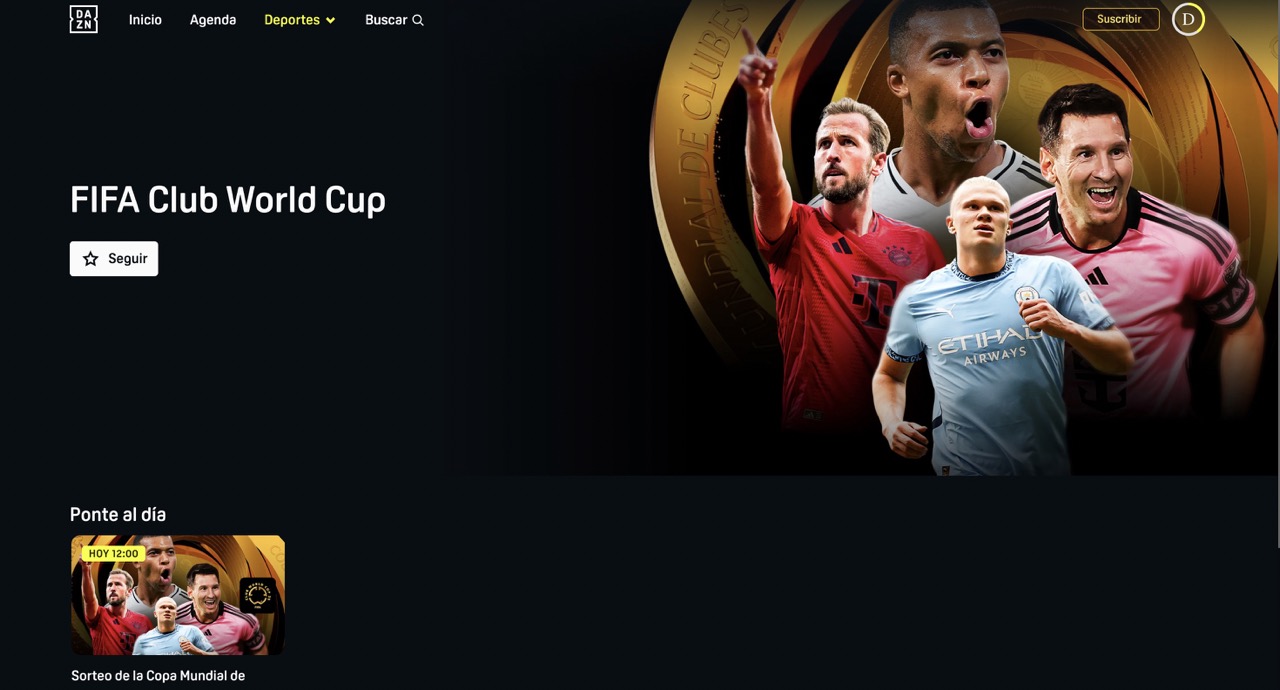Viewport: 1280px width, 690px height.
Task: Click the Suscribir button
Action: tap(1120, 19)
